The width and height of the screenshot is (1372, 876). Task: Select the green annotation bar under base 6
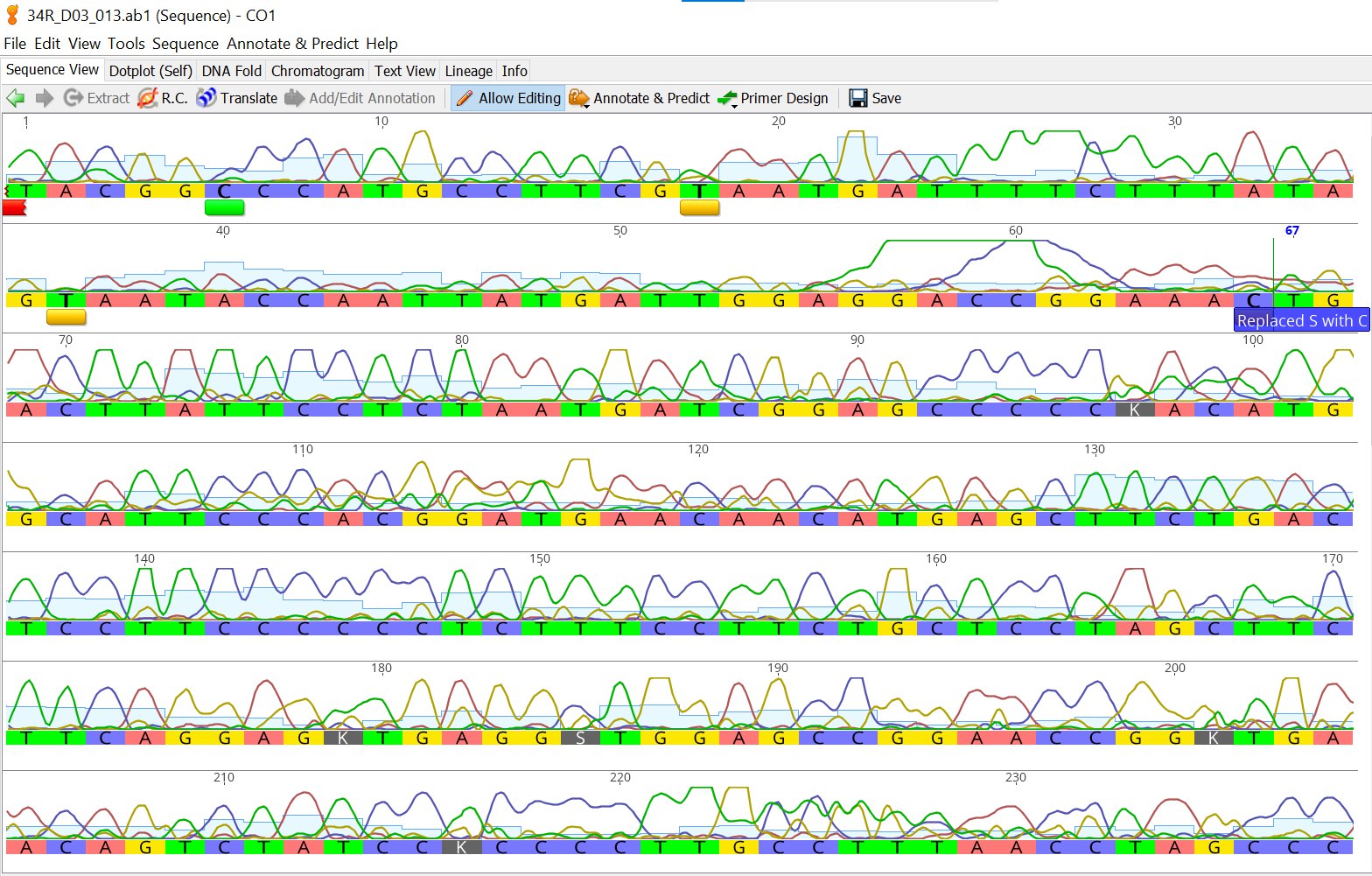point(224,207)
